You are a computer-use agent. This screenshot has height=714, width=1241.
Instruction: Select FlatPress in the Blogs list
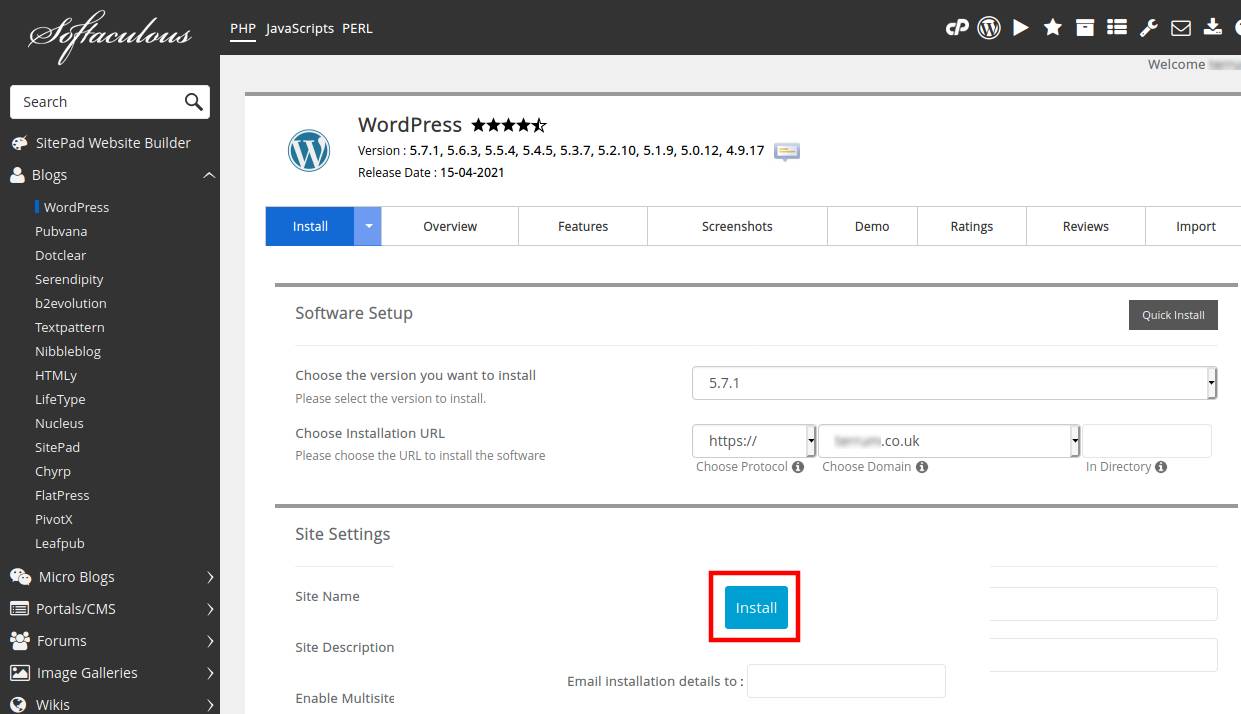pos(62,495)
